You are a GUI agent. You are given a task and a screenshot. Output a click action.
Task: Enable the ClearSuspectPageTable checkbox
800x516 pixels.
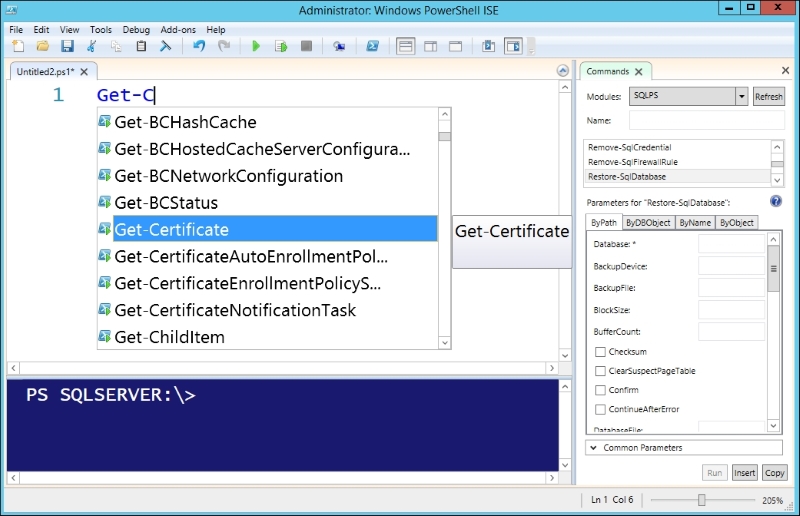tap(601, 371)
